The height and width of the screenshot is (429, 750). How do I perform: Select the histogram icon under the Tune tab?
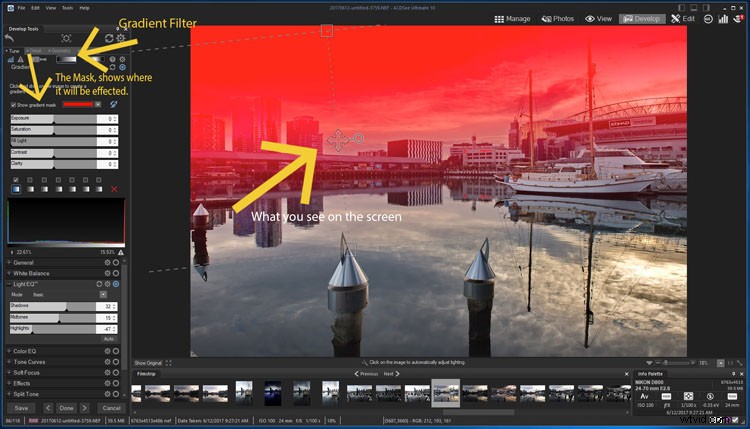pyautogui.click(x=11, y=59)
